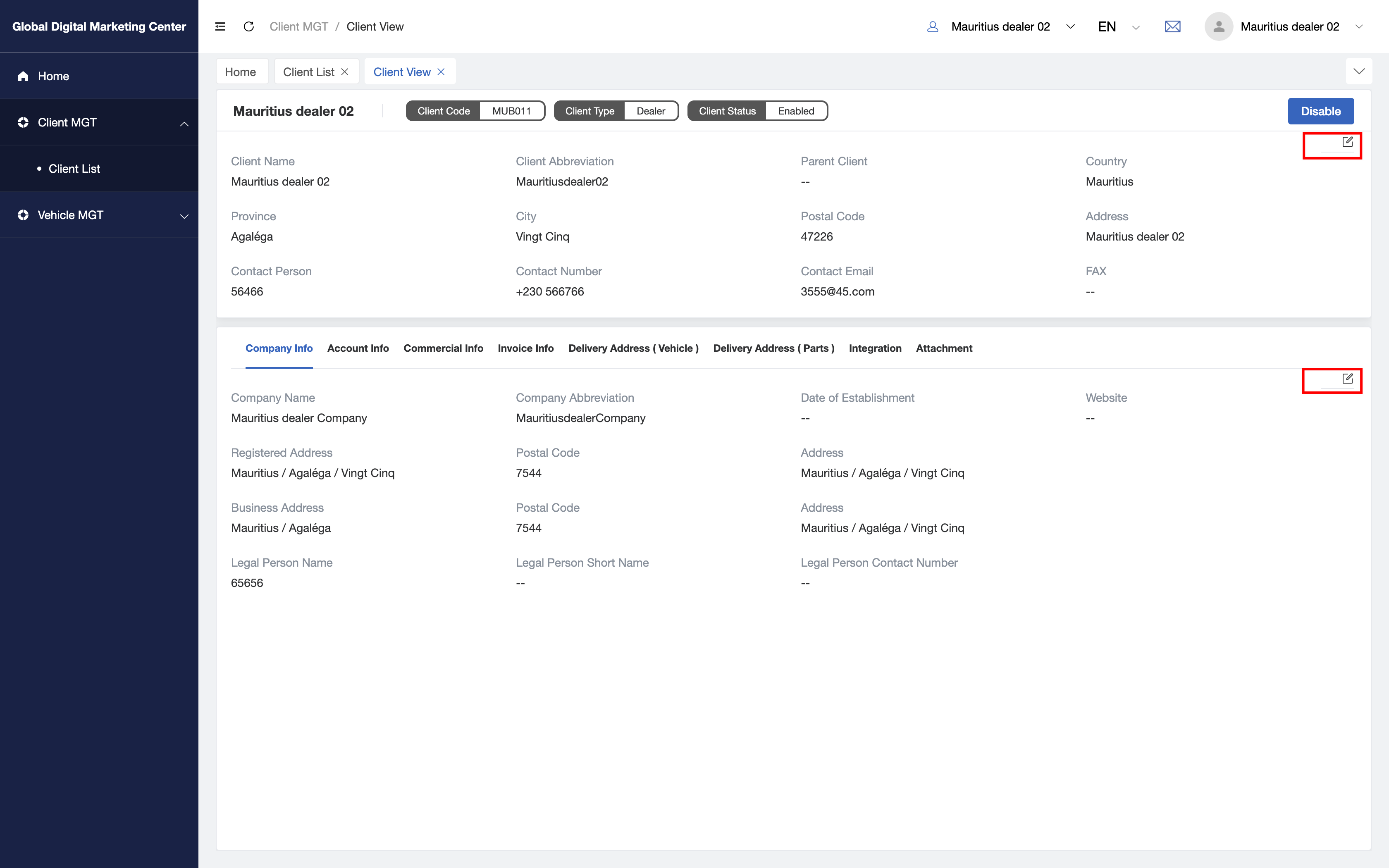1389x868 pixels.
Task: Click the refresh page icon
Action: pos(248,26)
